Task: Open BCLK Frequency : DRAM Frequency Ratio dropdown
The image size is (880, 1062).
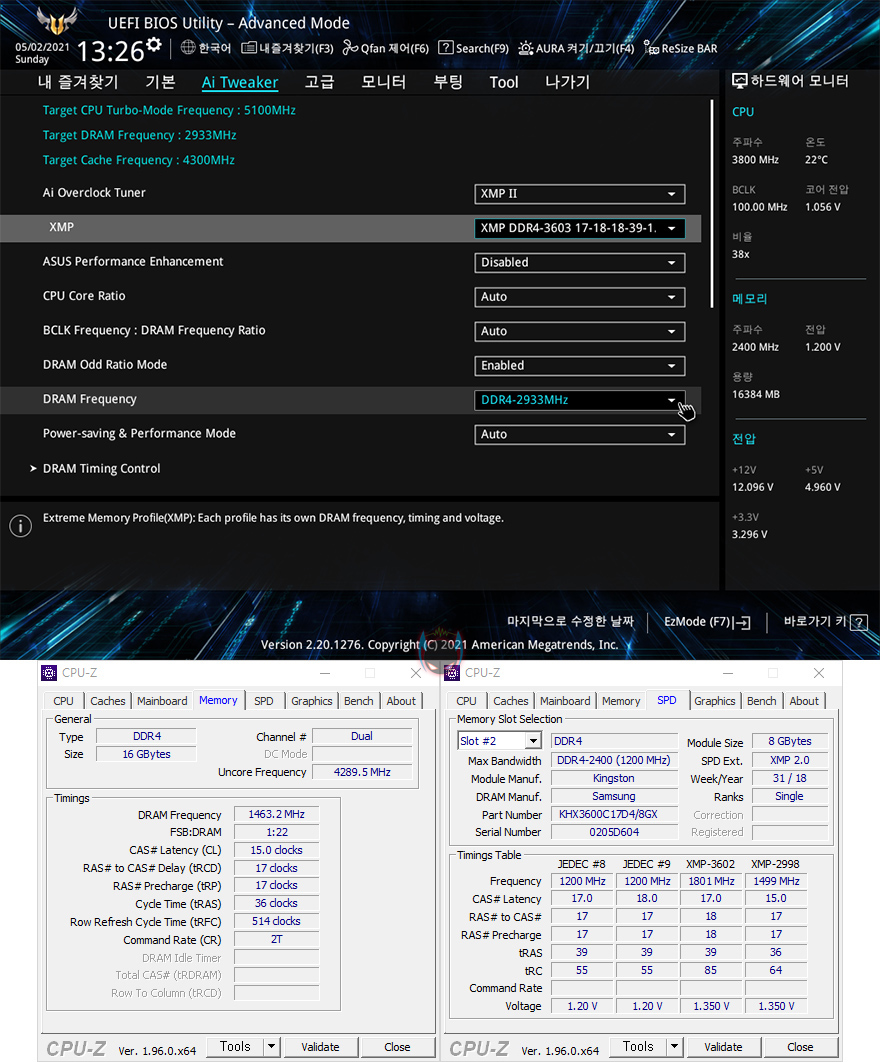Action: [580, 331]
